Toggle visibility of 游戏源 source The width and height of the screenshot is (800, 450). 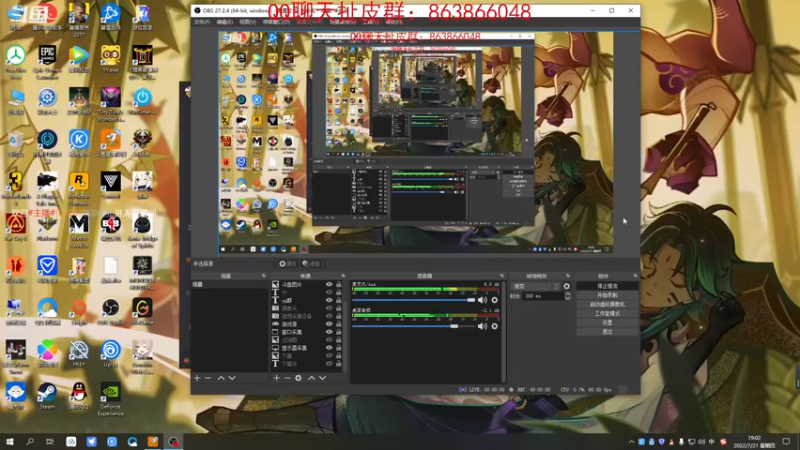[x=329, y=324]
